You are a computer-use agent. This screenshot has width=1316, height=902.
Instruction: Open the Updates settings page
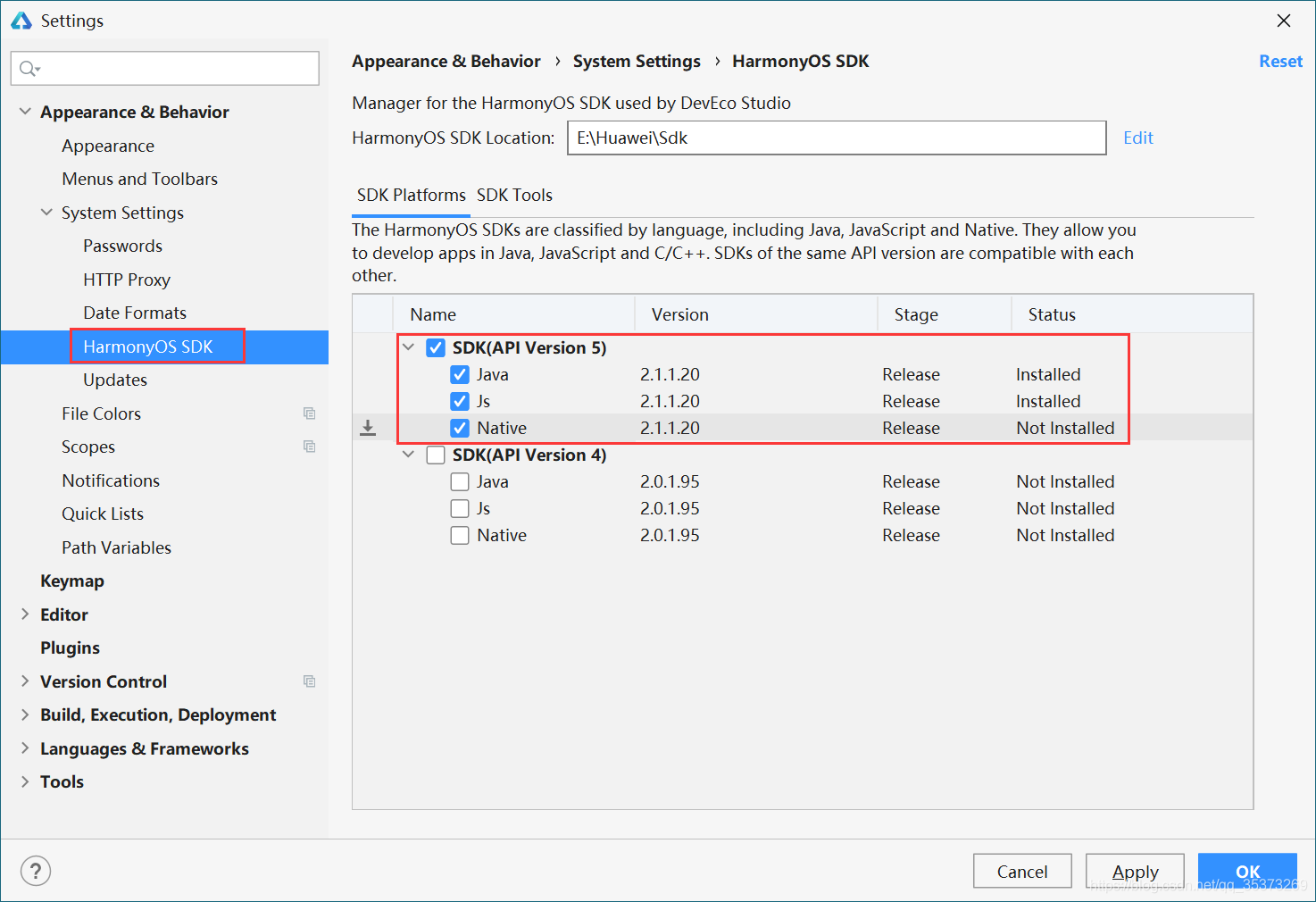click(x=115, y=380)
